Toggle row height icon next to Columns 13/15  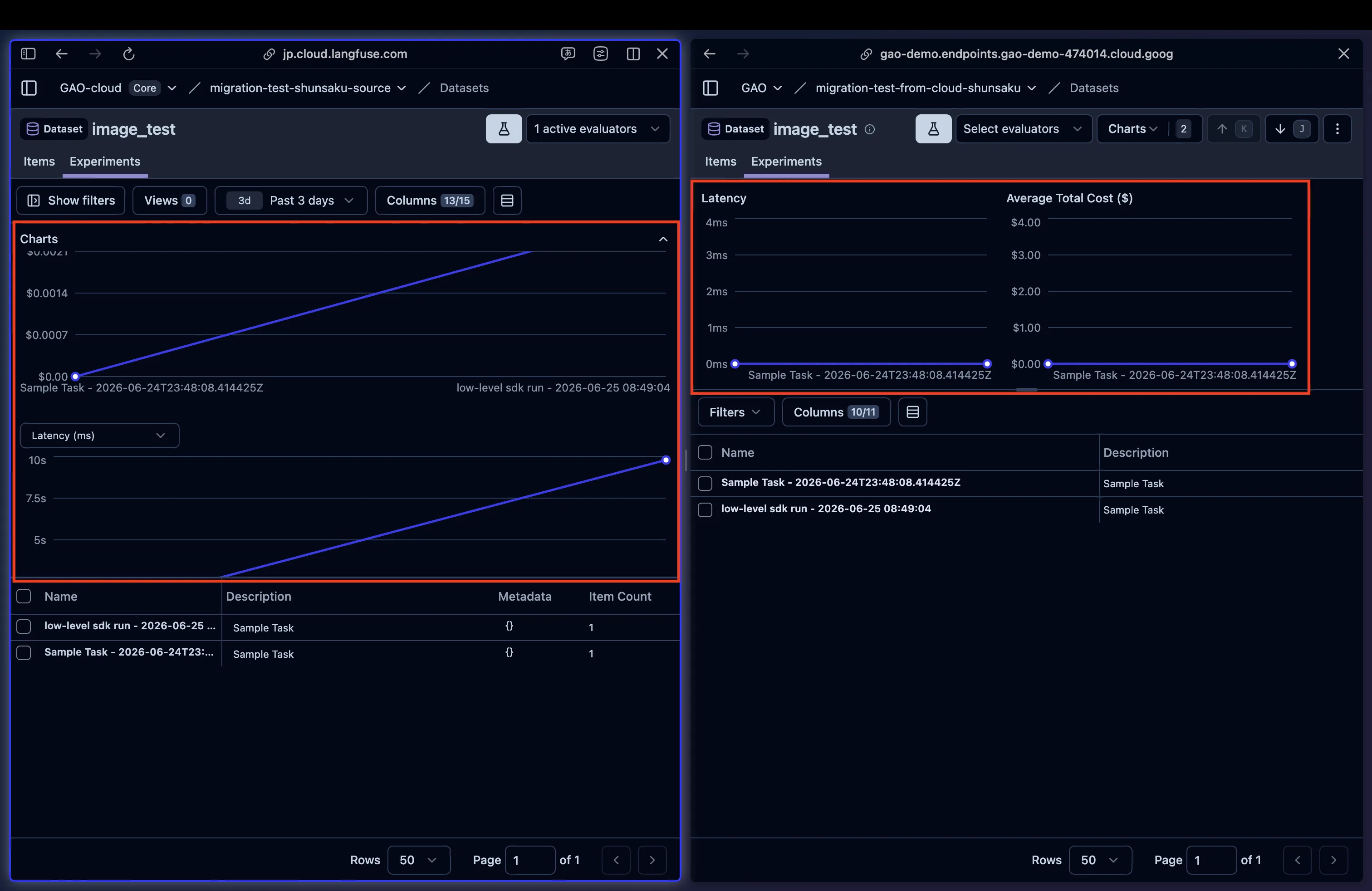(507, 201)
